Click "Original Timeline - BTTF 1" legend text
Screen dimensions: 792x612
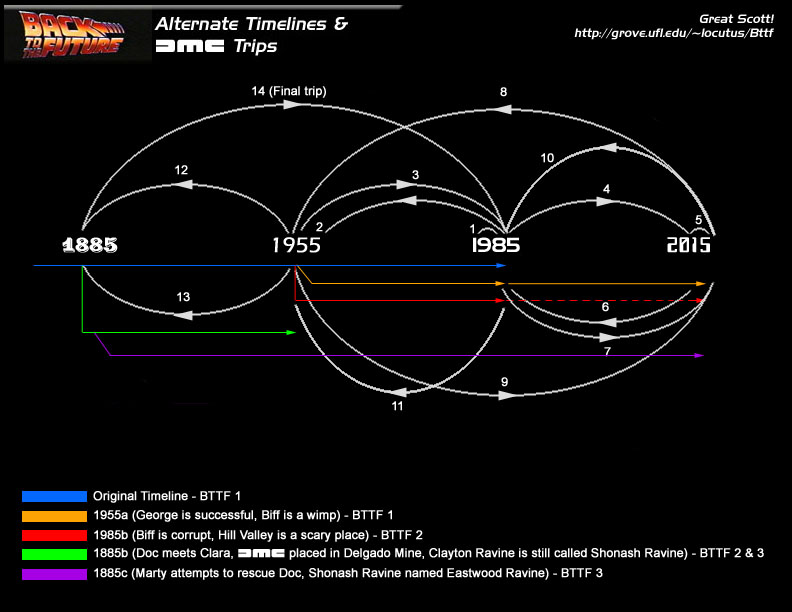point(167,496)
